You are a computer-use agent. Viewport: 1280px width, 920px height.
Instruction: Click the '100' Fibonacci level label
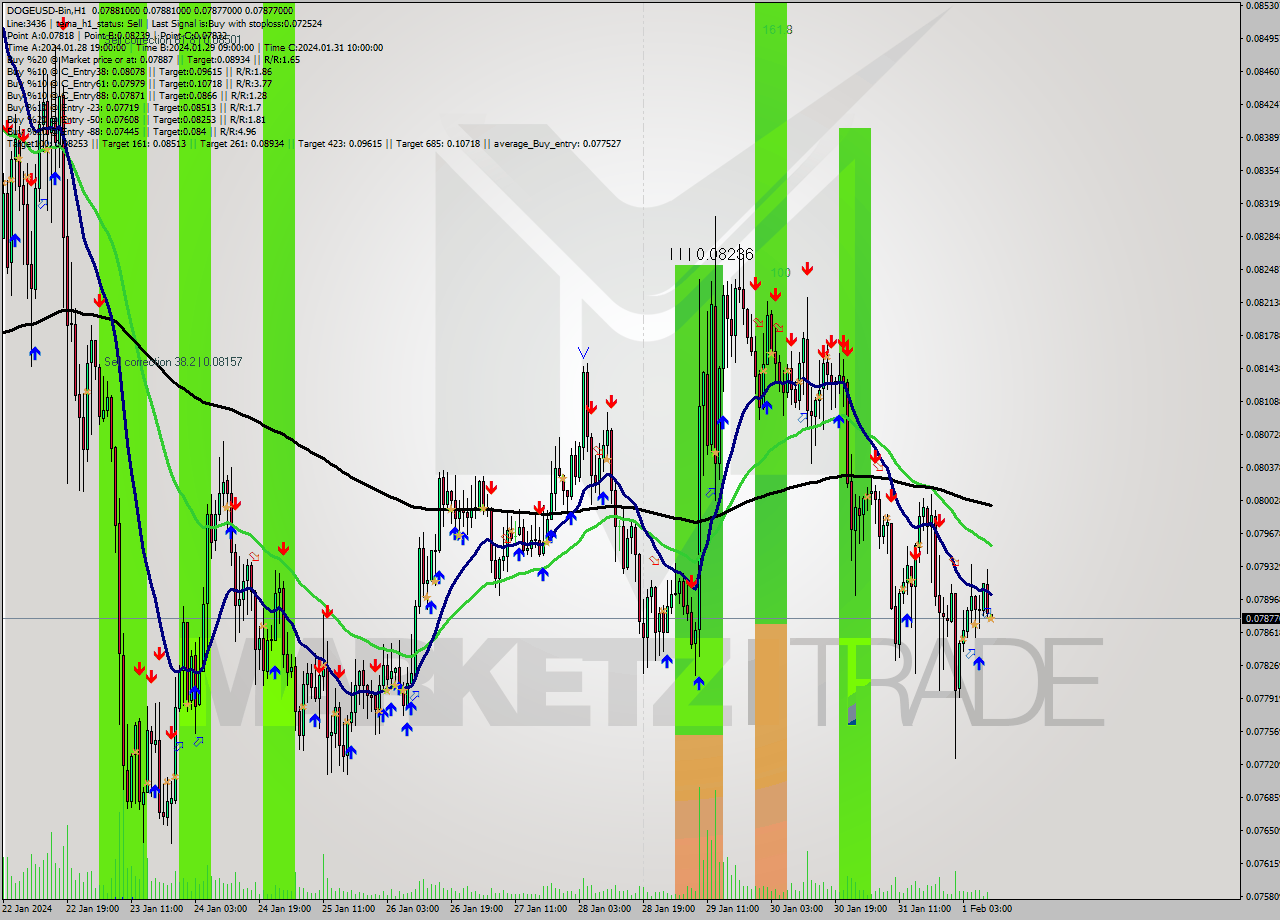tap(780, 272)
